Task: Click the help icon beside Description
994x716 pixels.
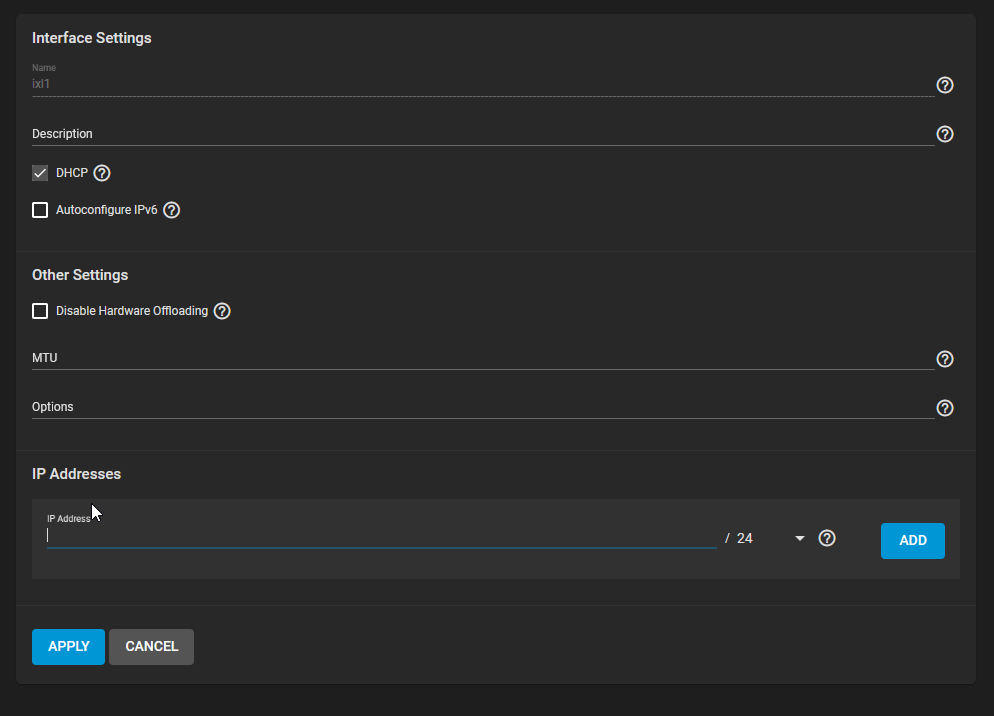Action: 944,134
